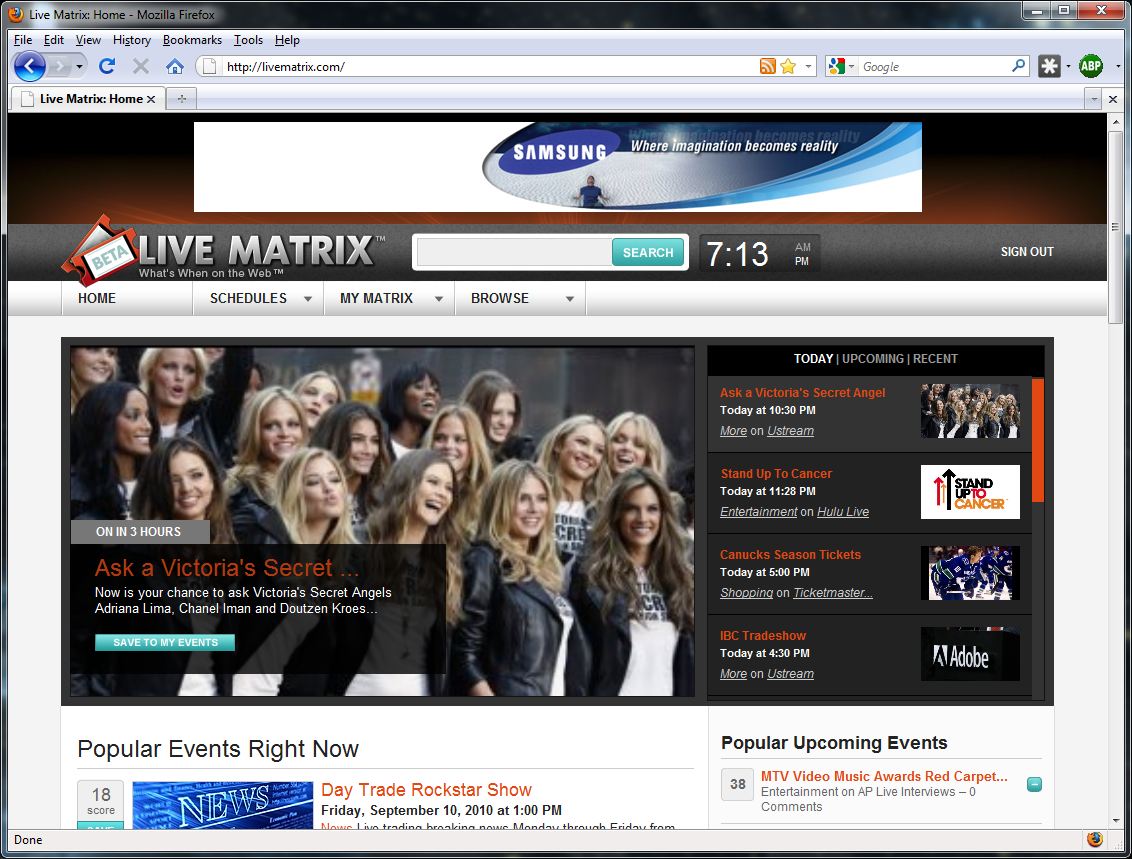Open Ask a Victoria's Secret Angel link
Image resolution: width=1132 pixels, height=859 pixels.
point(802,393)
